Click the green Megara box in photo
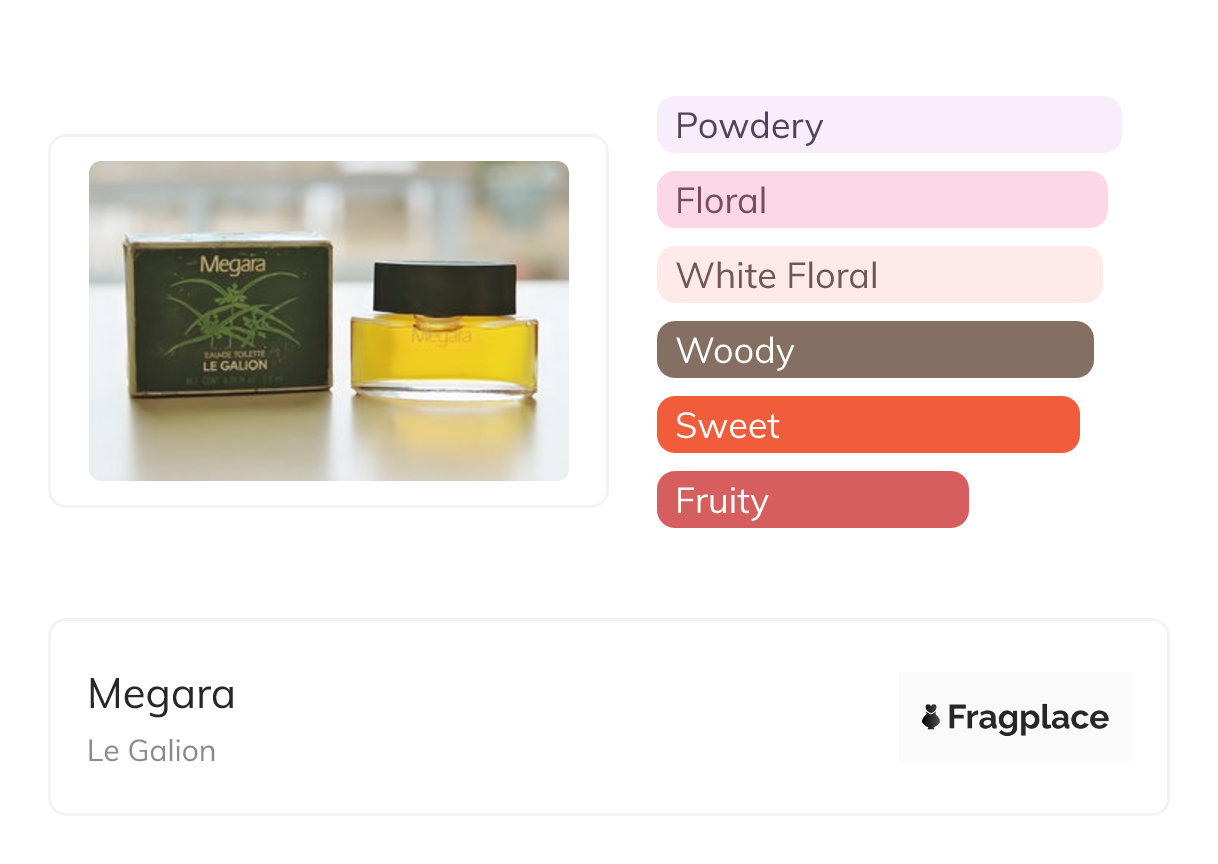 click(228, 315)
